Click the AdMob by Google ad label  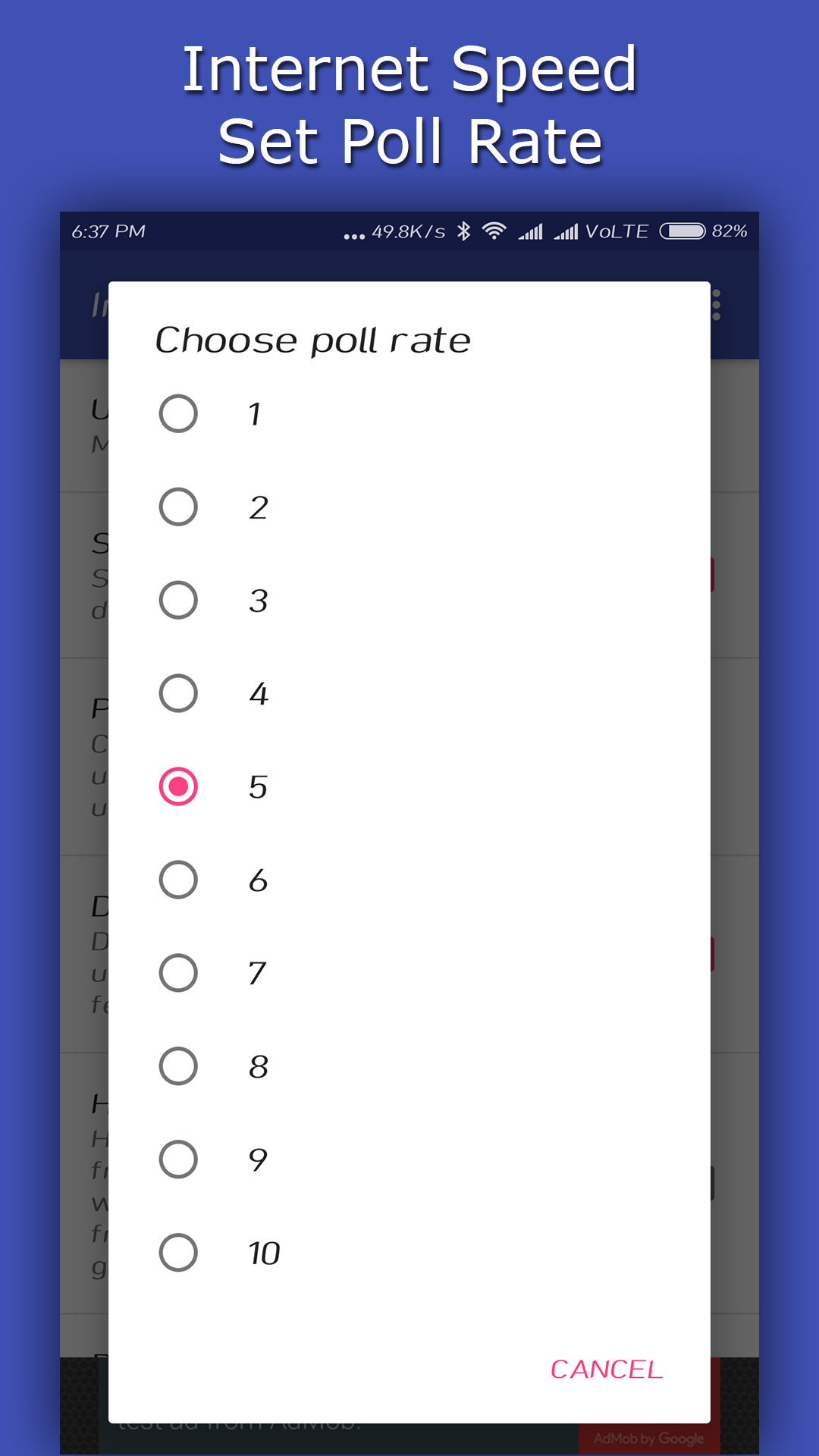click(648, 1439)
